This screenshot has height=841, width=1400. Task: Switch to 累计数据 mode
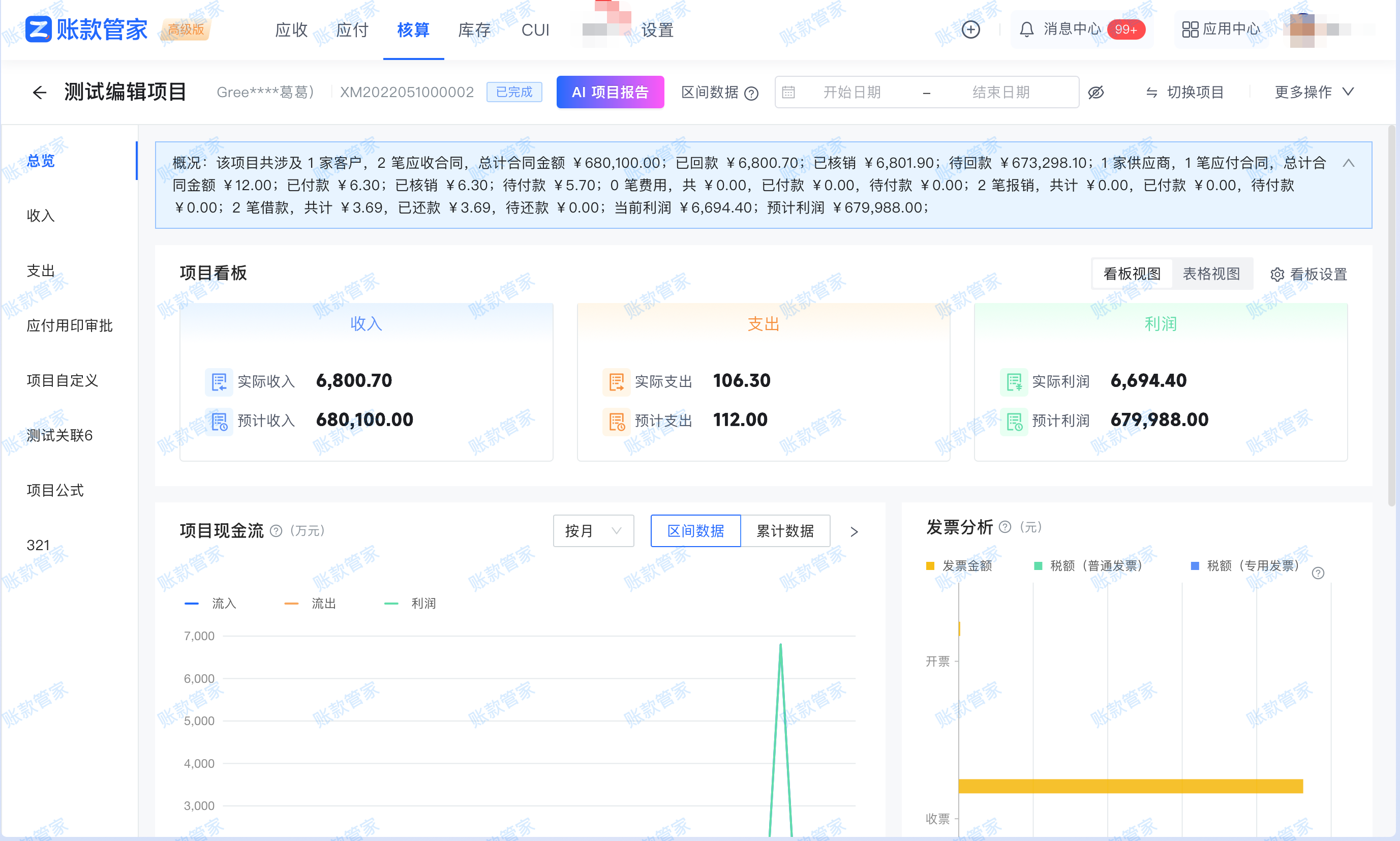click(786, 531)
